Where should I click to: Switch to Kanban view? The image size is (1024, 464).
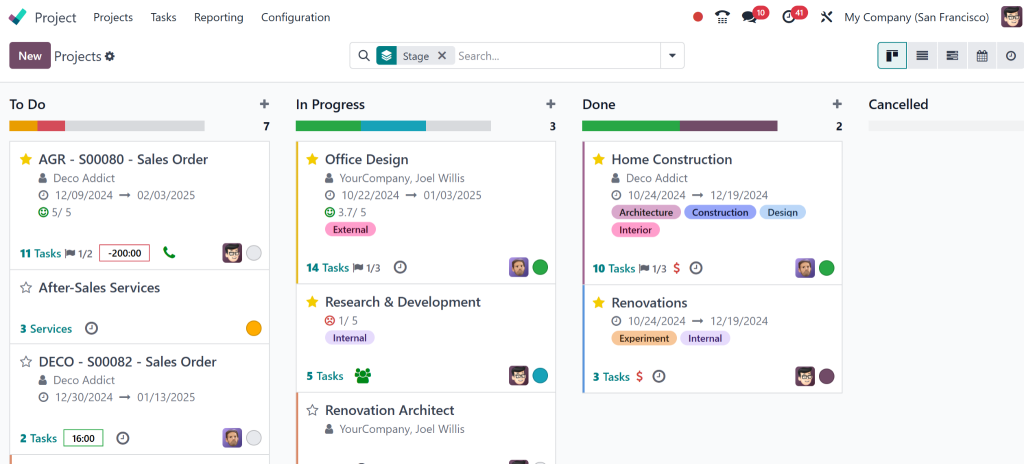892,56
